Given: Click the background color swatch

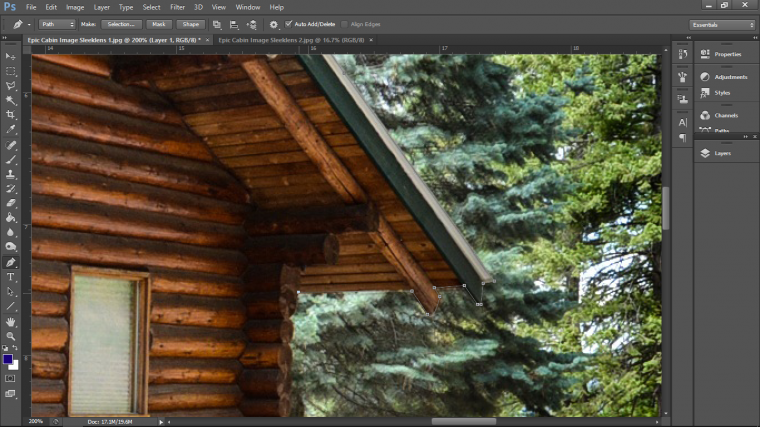Looking at the screenshot, I should point(15,366).
